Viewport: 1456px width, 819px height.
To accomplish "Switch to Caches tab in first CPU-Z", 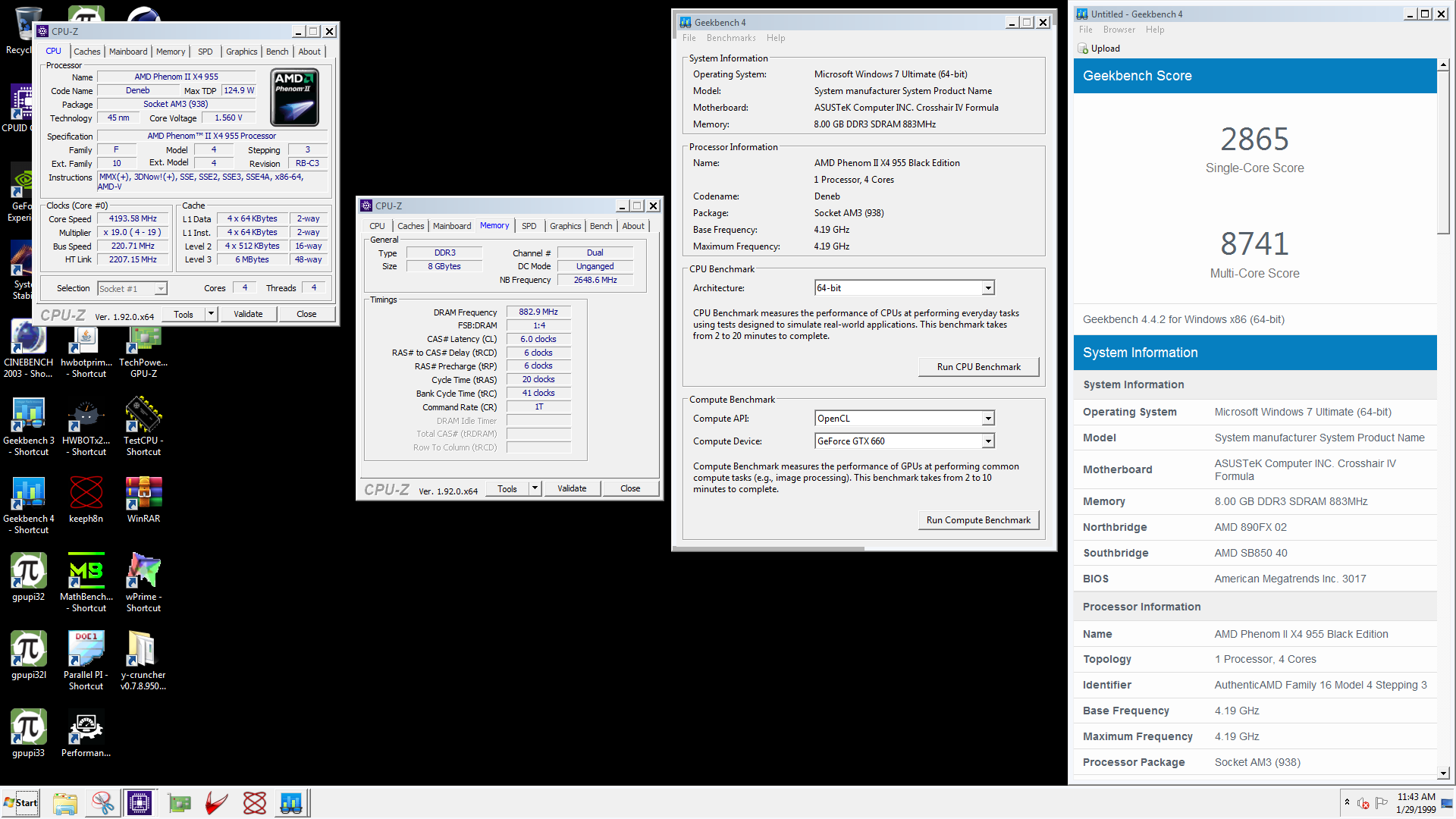I will 86,52.
